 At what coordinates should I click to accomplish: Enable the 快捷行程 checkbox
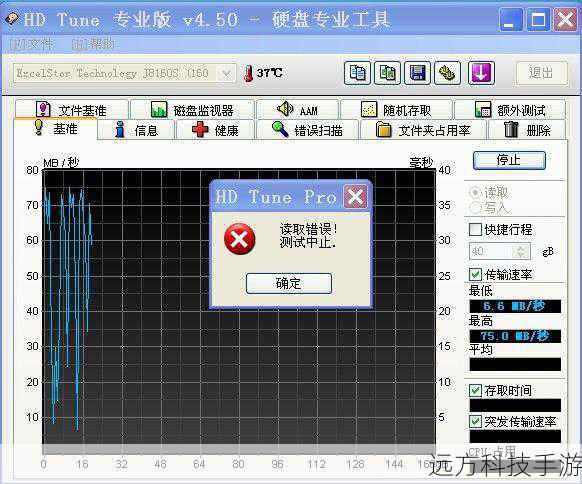[475, 229]
